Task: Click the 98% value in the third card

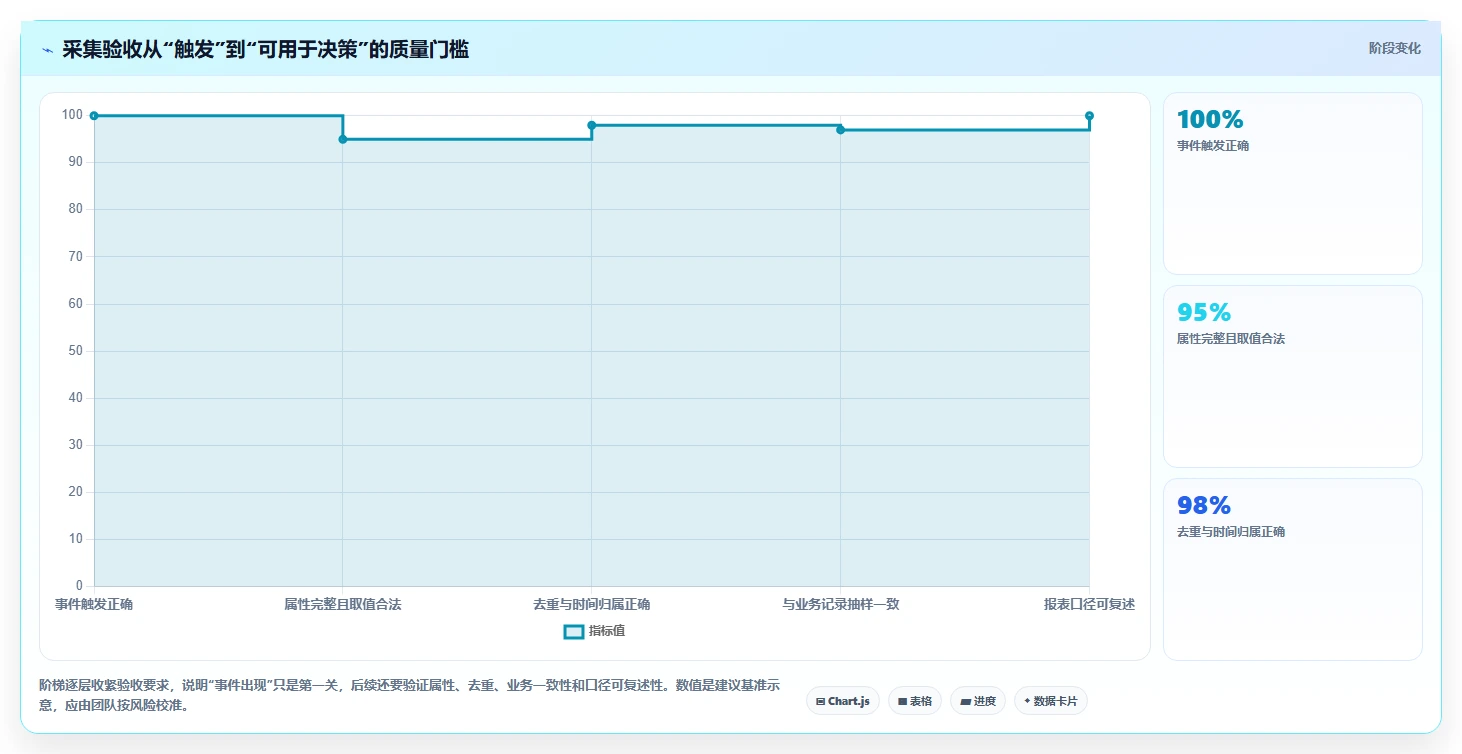Action: pyautogui.click(x=1204, y=505)
